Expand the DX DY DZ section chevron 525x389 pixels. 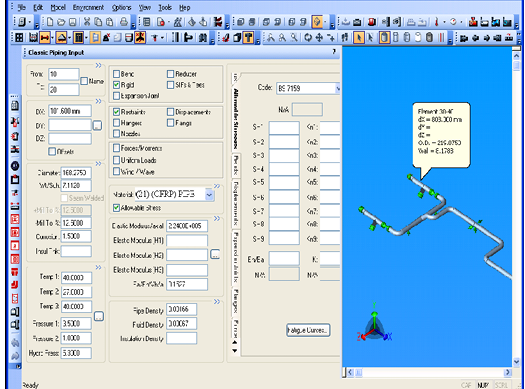pos(98,101)
